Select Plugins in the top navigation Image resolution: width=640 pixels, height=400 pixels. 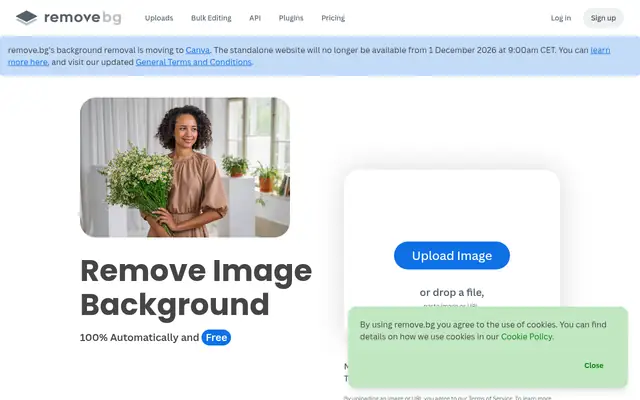tap(291, 18)
